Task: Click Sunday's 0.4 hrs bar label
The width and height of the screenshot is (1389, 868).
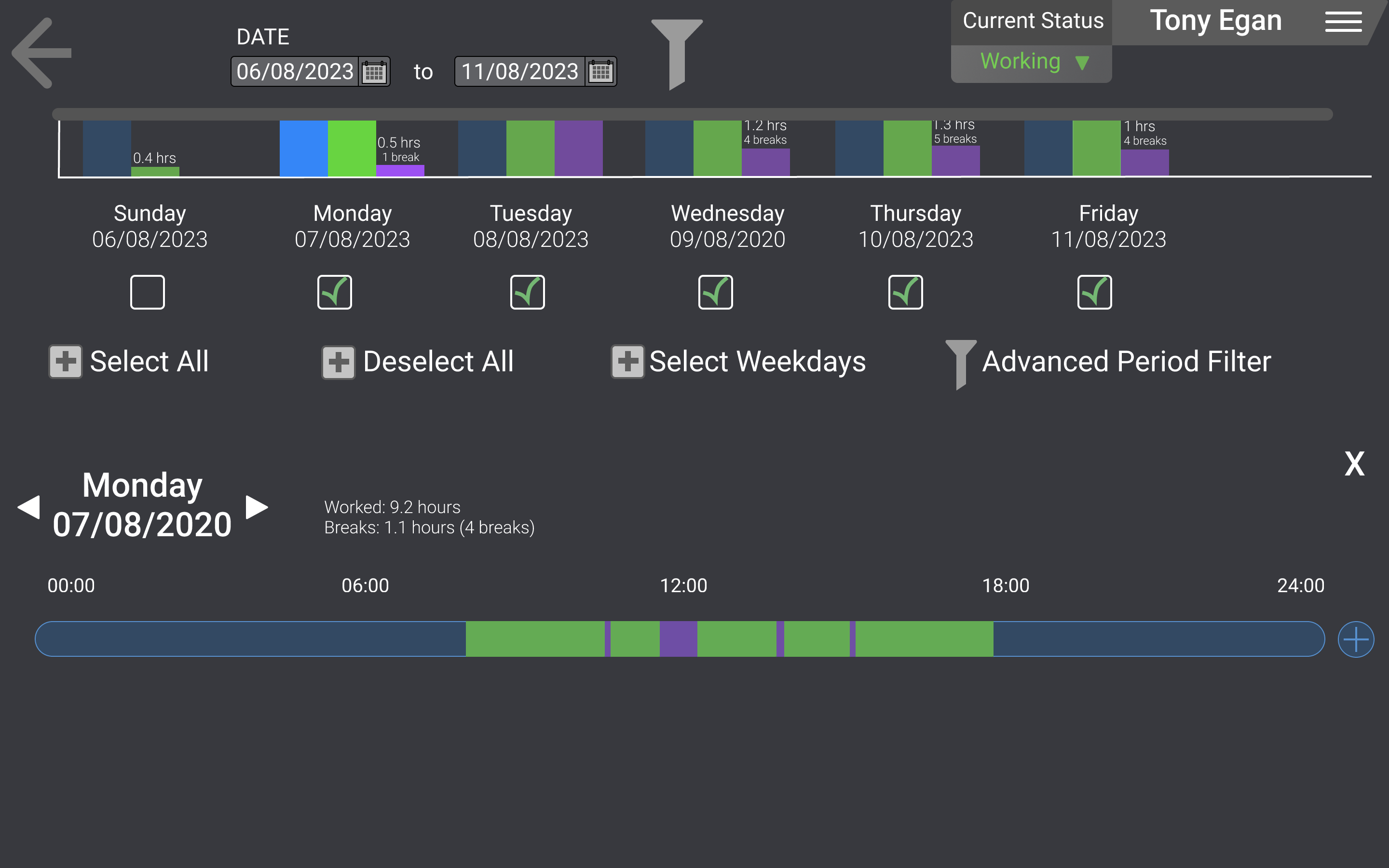Action: pos(154,158)
